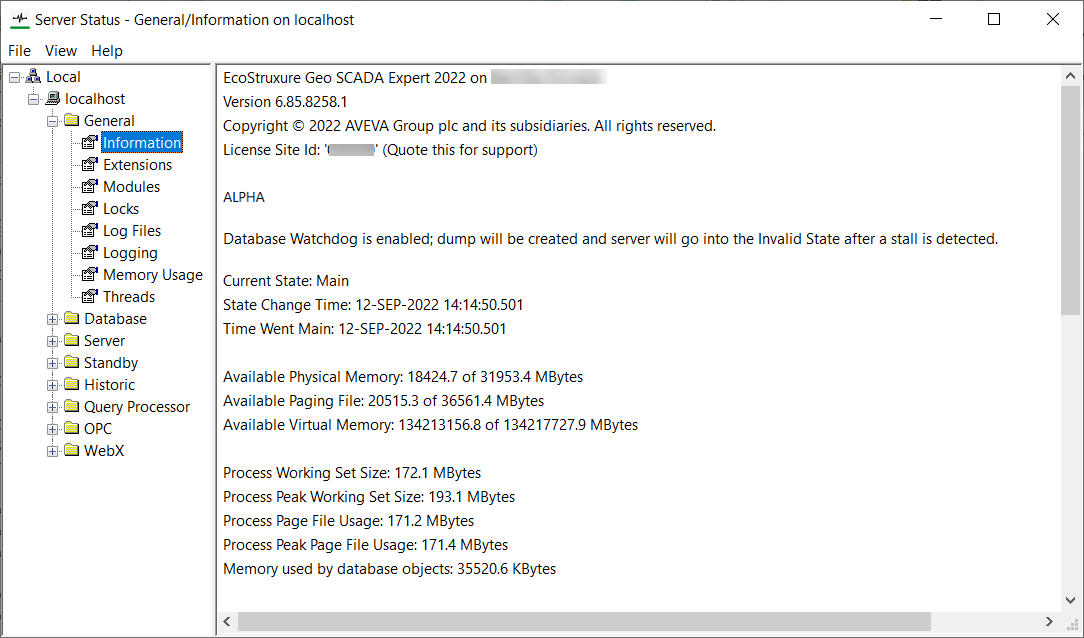Click the Modules page icon
The image size is (1084, 638).
(90, 187)
